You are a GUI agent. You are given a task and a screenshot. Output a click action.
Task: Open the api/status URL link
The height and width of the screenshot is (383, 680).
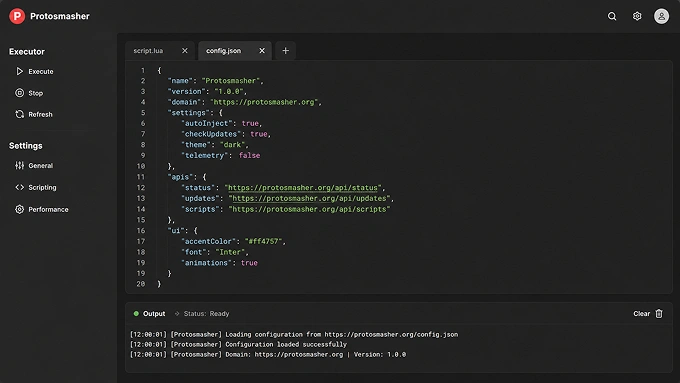point(303,188)
